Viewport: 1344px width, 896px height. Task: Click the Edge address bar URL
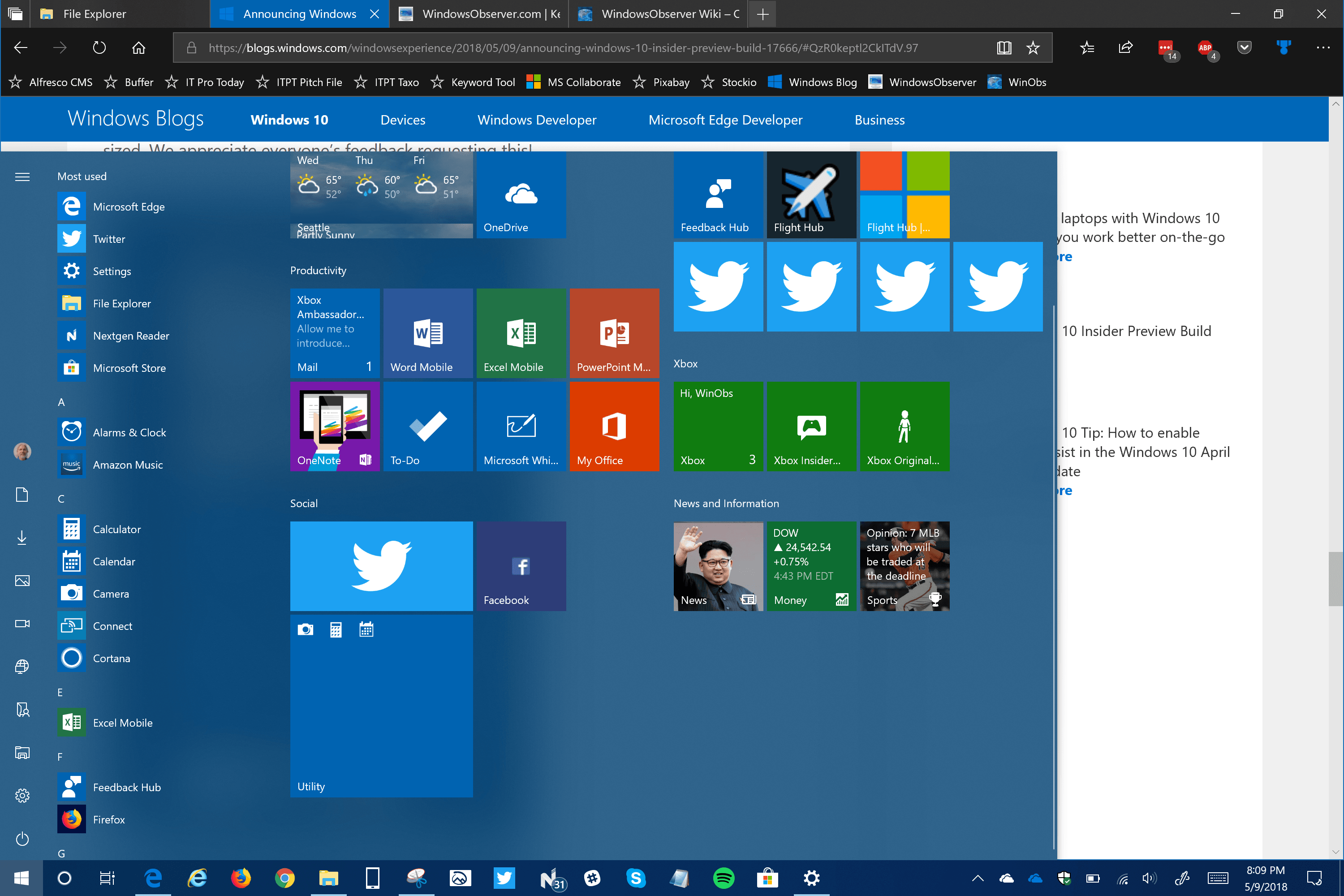[x=563, y=48]
